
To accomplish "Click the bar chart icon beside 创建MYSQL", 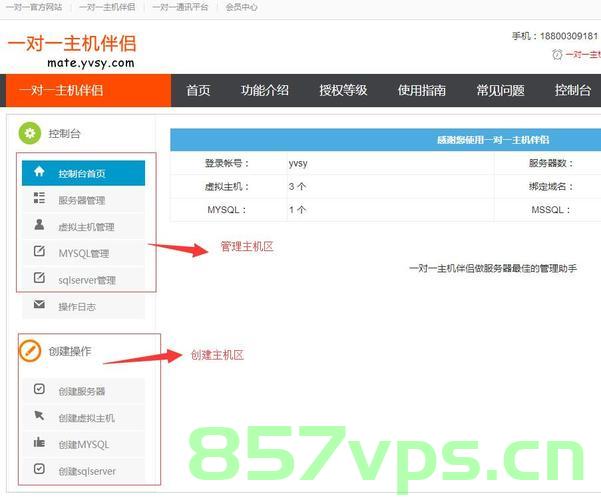I will pyautogui.click(x=39, y=442).
